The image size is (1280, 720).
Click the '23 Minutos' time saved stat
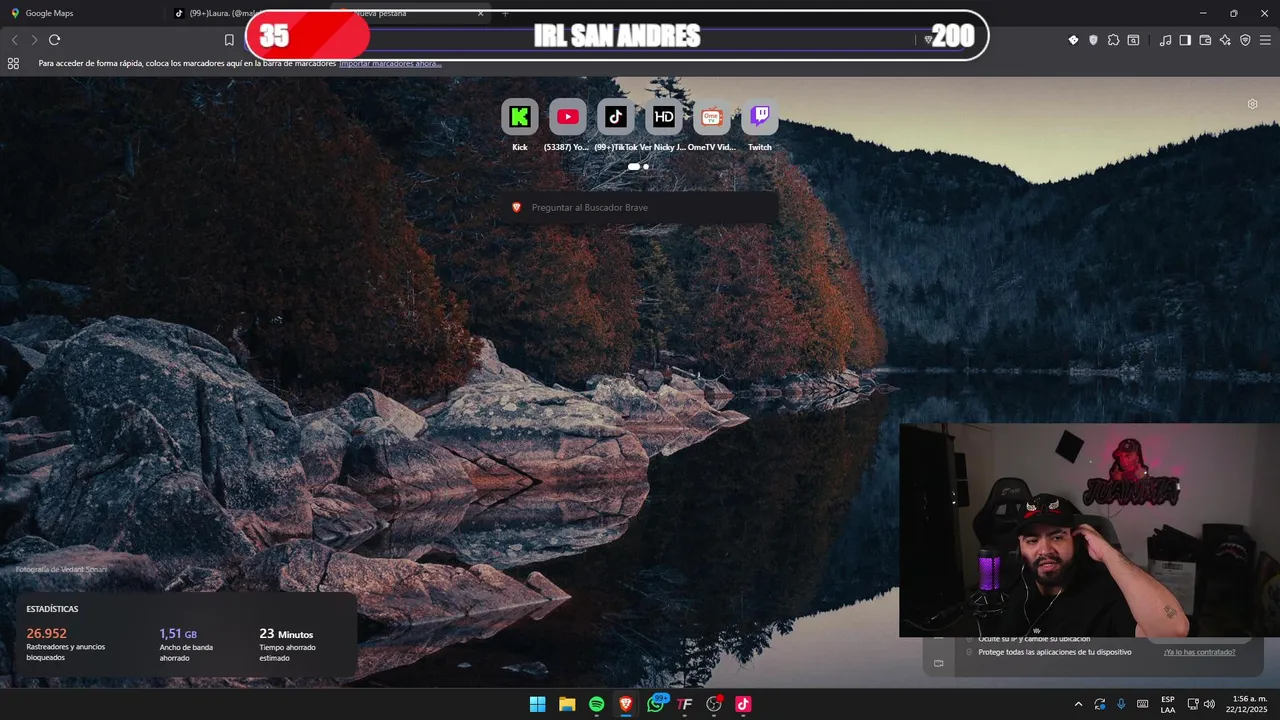[x=286, y=633]
